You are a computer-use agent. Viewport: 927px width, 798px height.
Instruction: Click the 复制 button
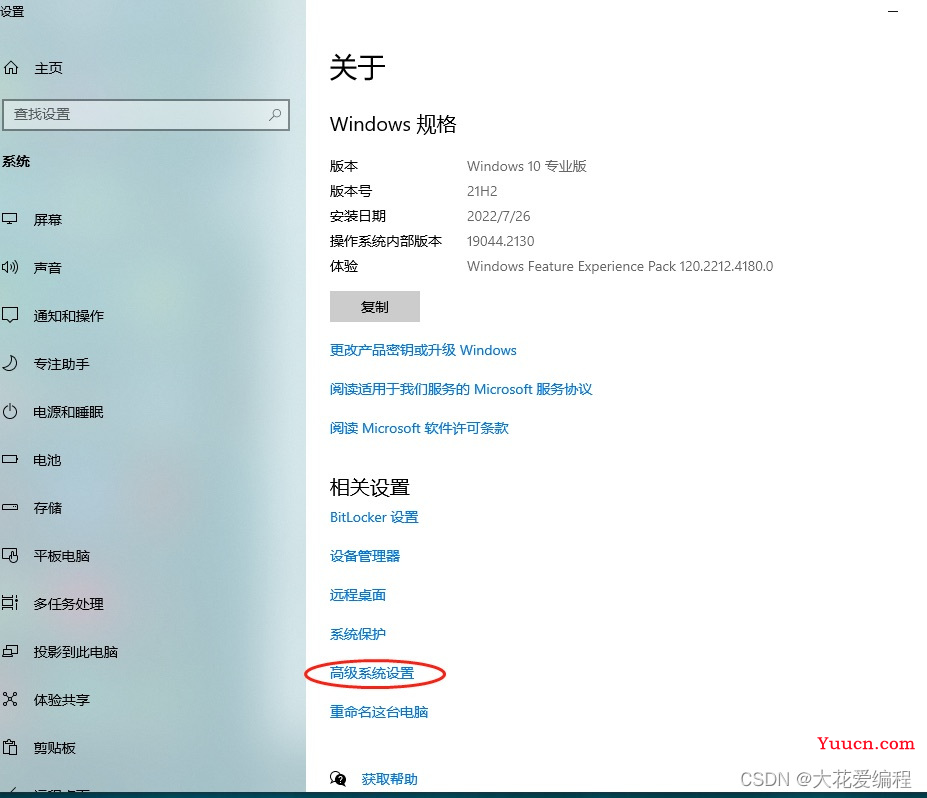pyautogui.click(x=375, y=306)
